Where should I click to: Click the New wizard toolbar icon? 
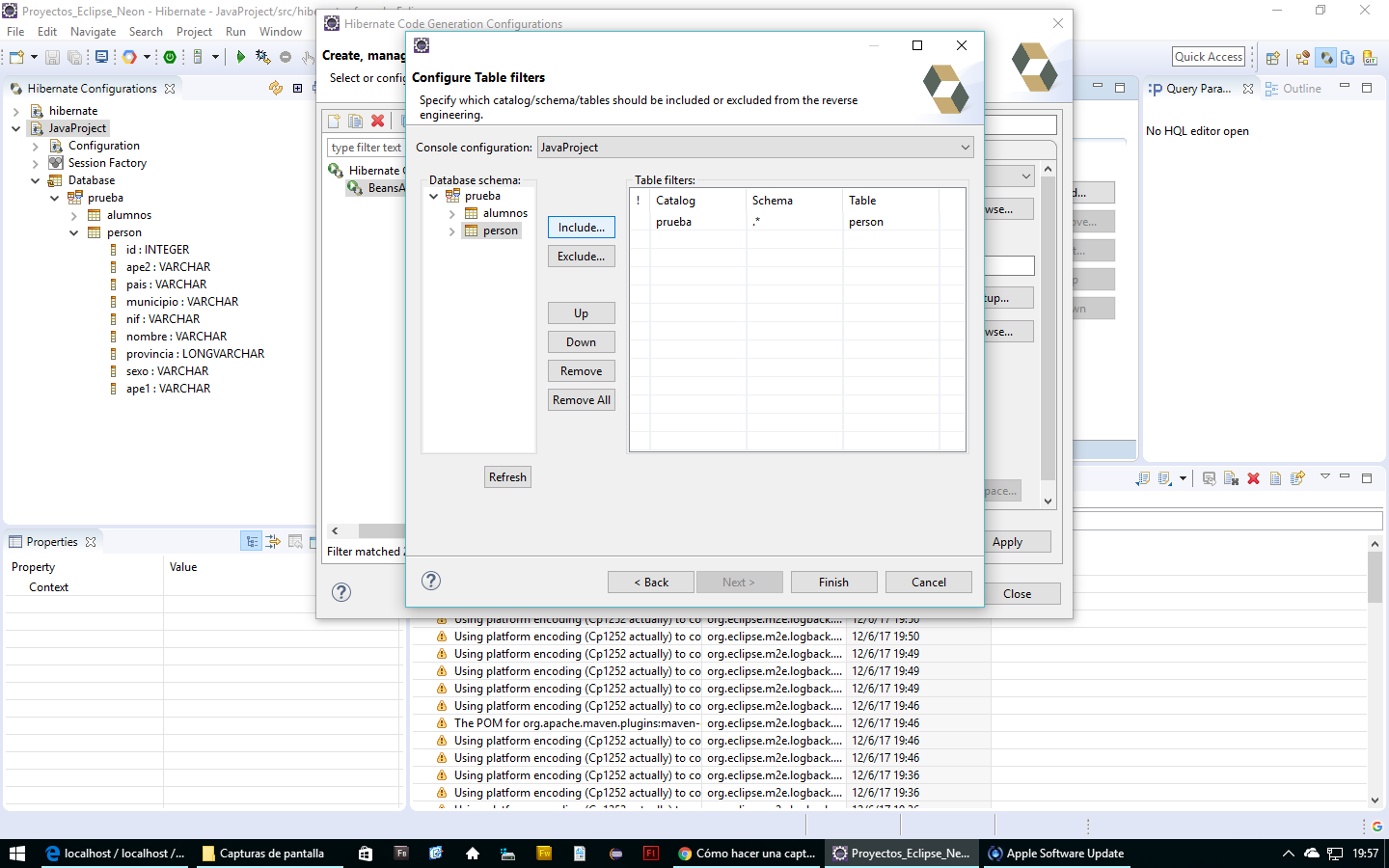[x=15, y=57]
